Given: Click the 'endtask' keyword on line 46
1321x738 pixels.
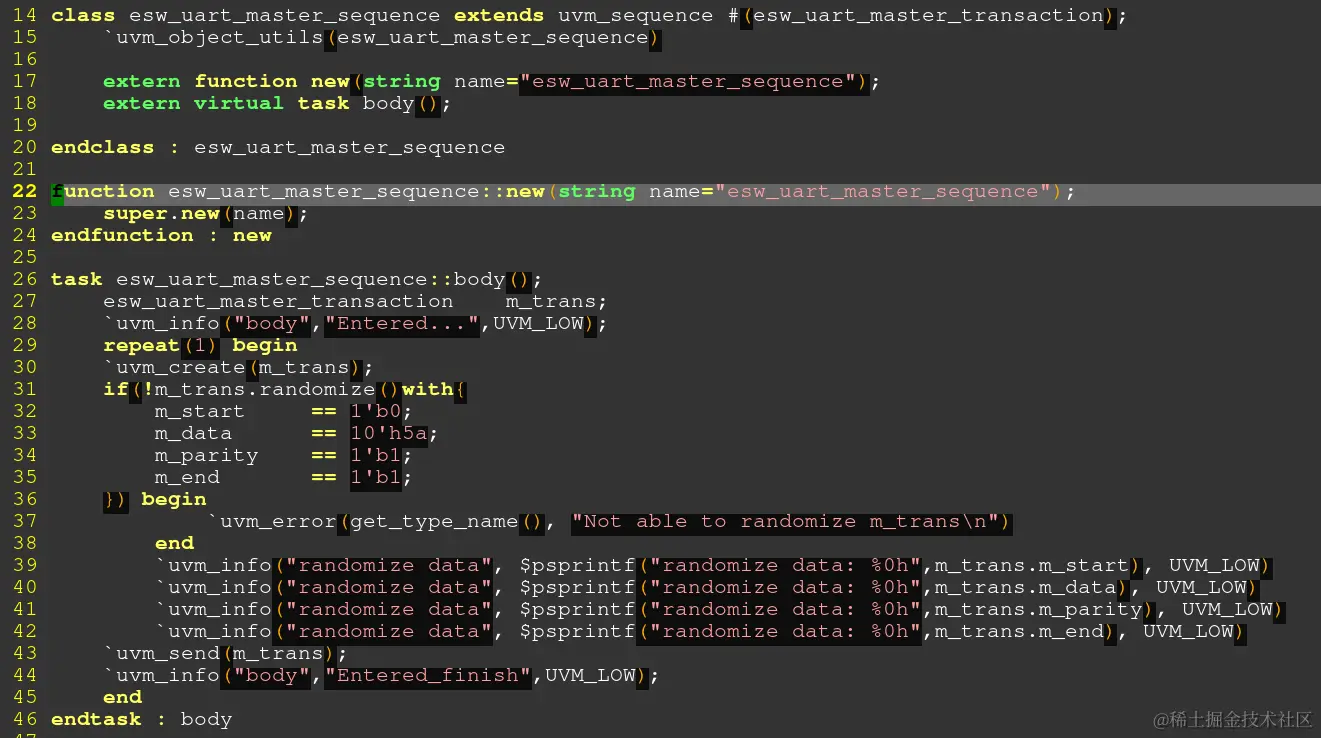Looking at the screenshot, I should click(x=96, y=720).
